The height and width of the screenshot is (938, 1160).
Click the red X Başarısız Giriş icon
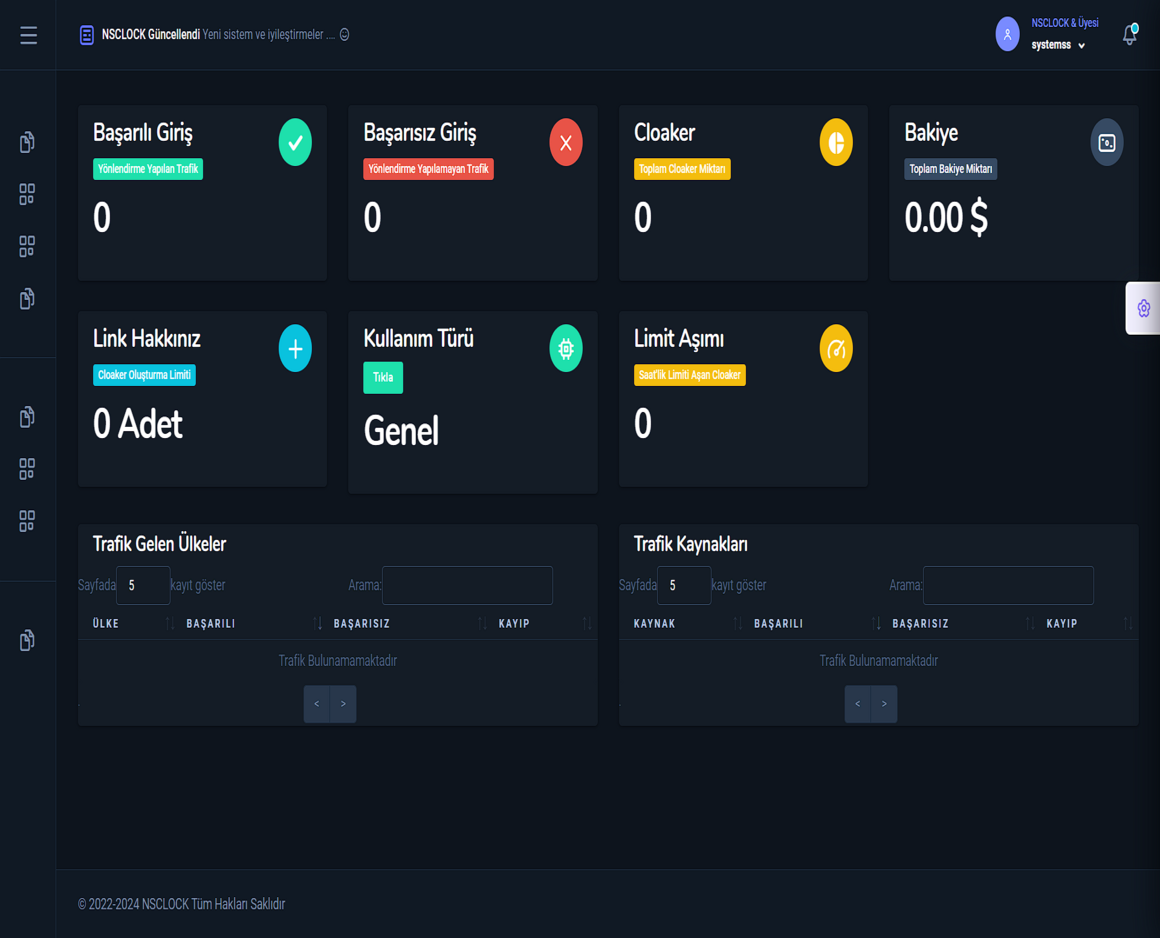coord(565,142)
